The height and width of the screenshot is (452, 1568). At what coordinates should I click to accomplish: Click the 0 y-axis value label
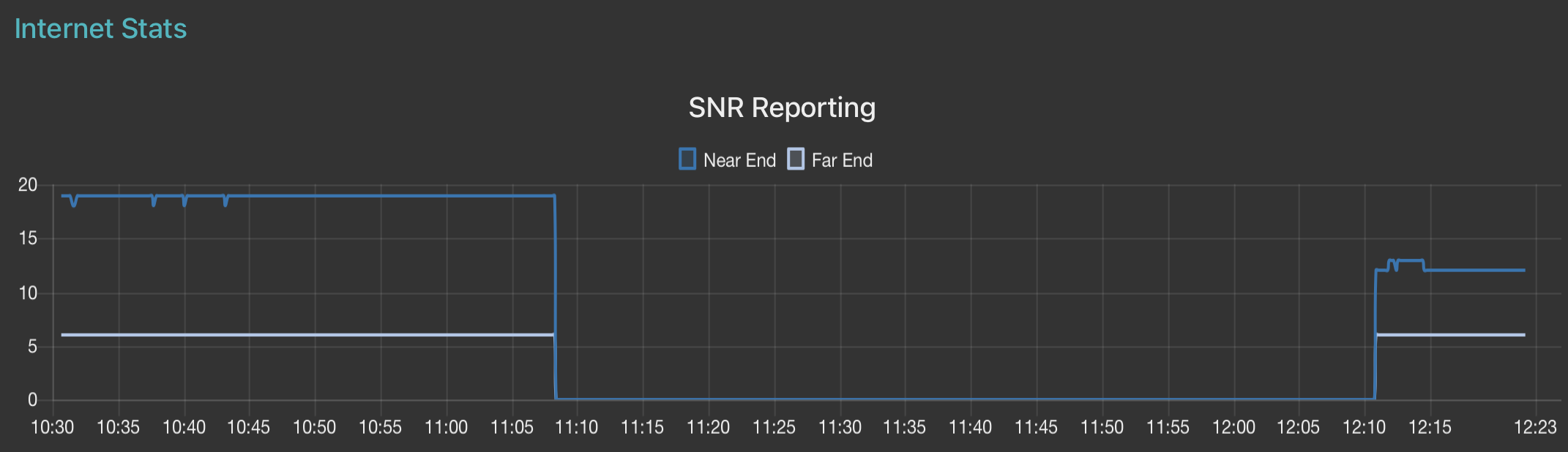32,399
